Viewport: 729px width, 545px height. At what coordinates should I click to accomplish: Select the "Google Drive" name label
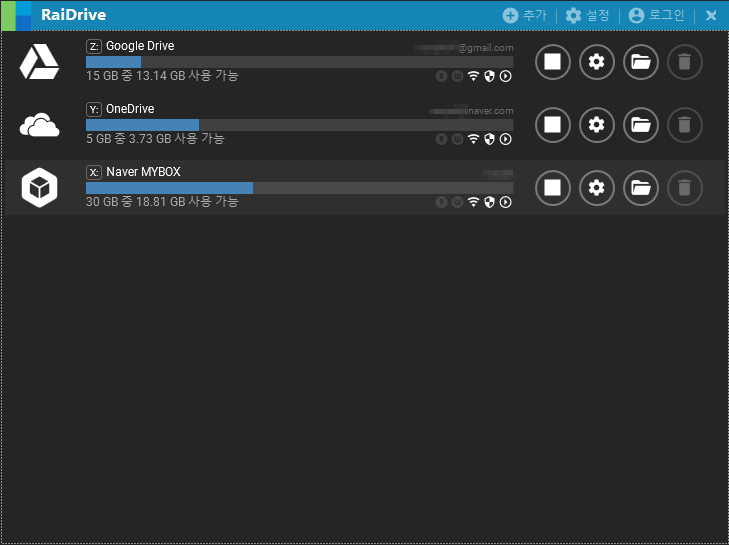(140, 46)
